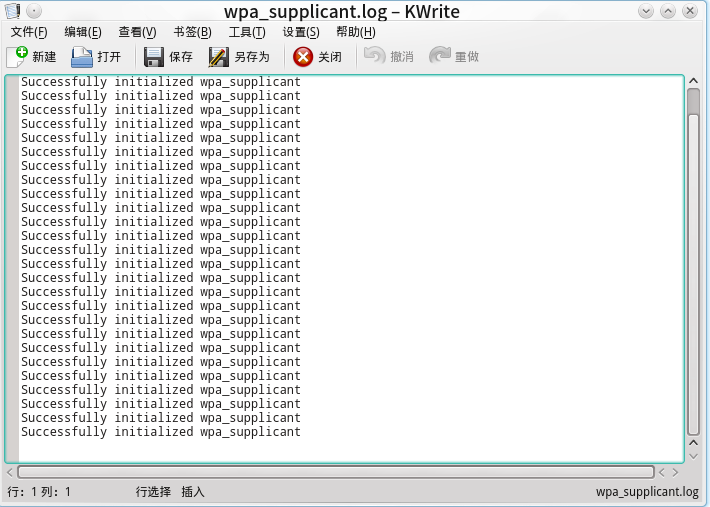Open the 书签(B) menu
Screen dimensions: 710x507
pyautogui.click(x=192, y=32)
